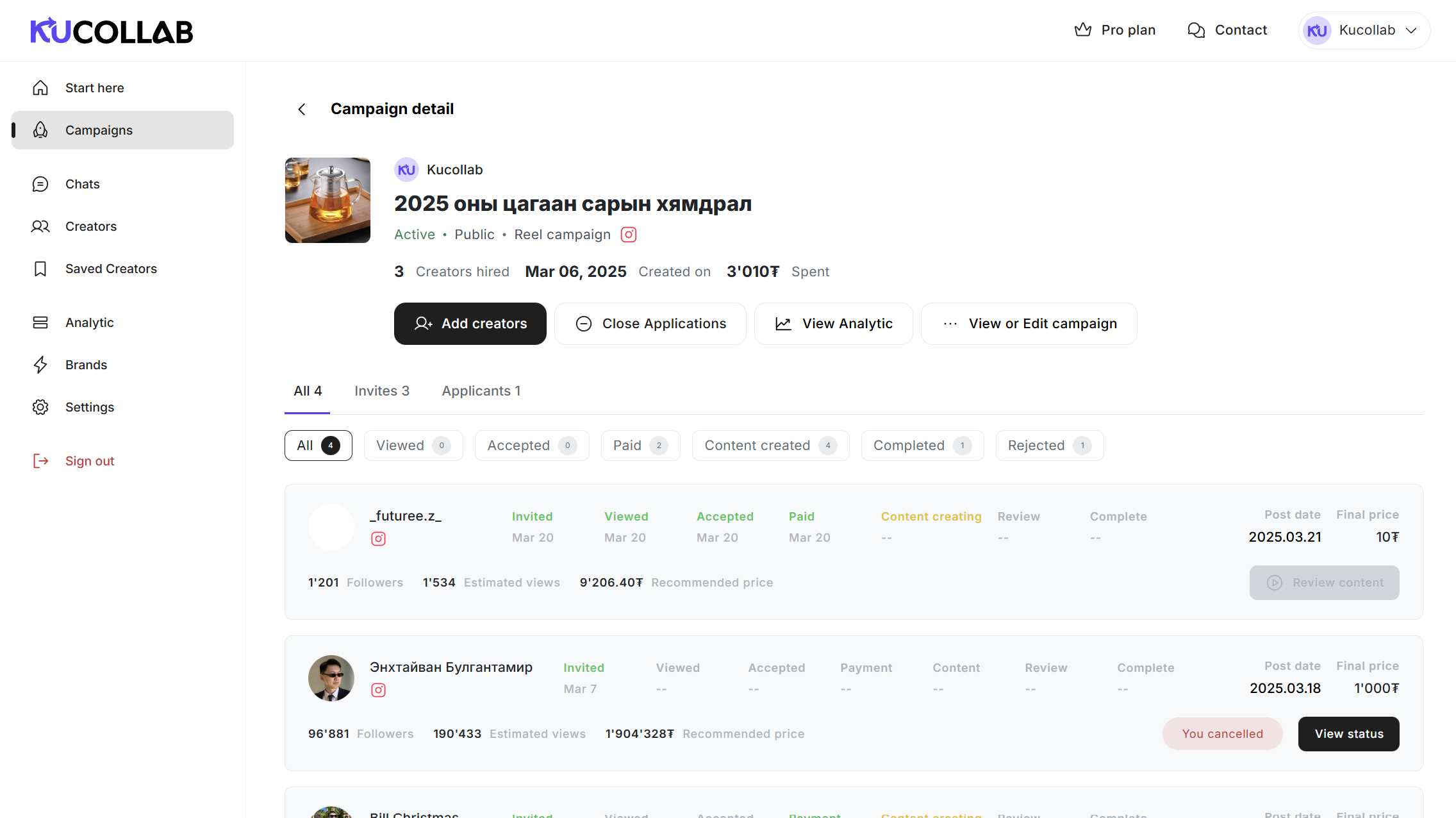The image size is (1456, 818).
Task: Click post date 2025.03.21
Action: pyautogui.click(x=1285, y=537)
